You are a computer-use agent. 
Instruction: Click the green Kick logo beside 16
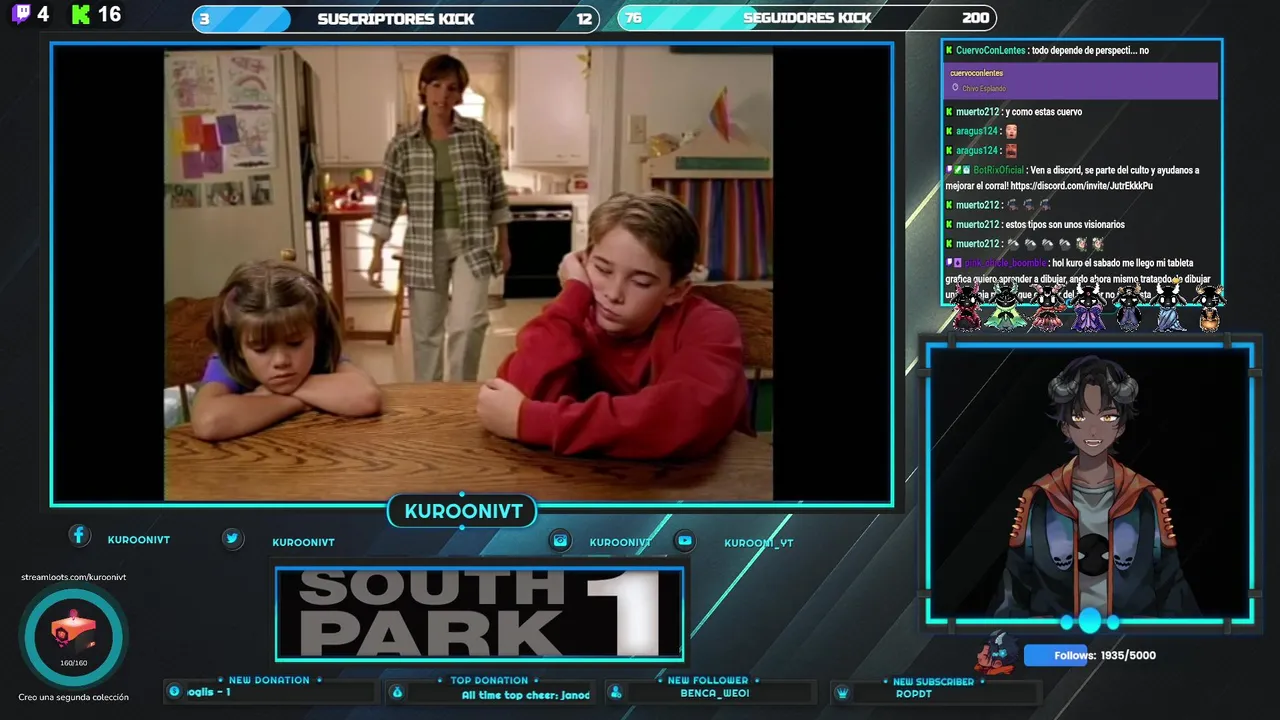[x=81, y=14]
